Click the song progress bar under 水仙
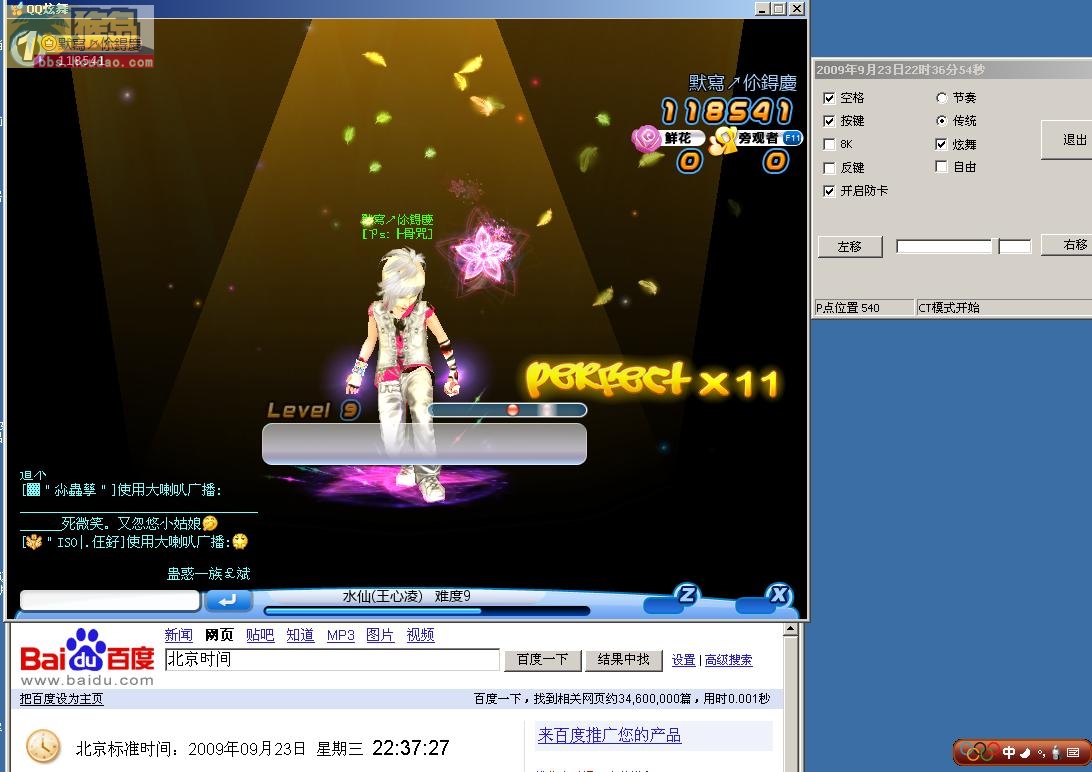Viewport: 1092px width, 772px height. pyautogui.click(x=427, y=611)
